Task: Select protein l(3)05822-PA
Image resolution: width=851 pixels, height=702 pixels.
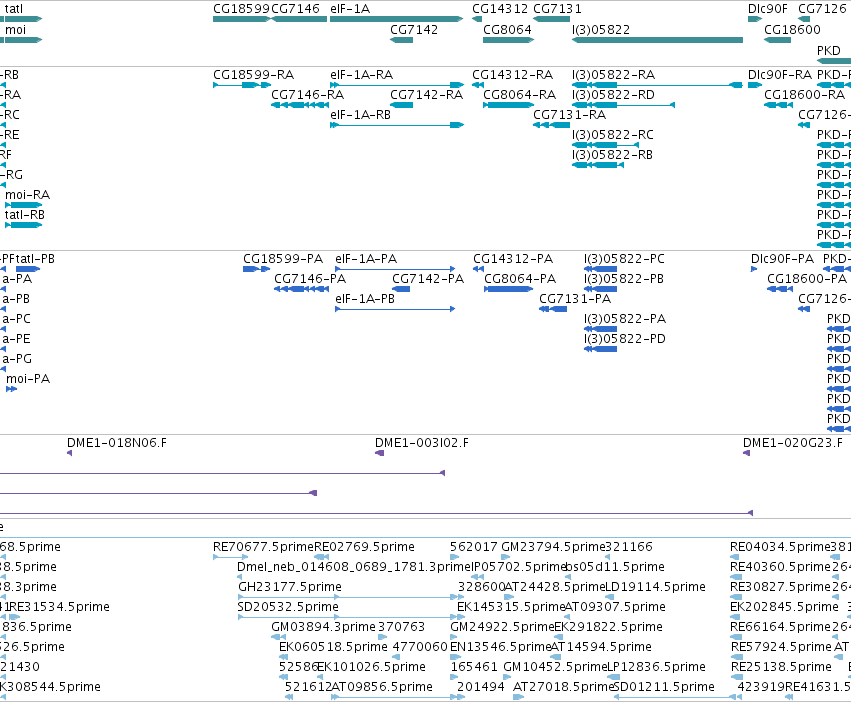Action: coord(625,319)
